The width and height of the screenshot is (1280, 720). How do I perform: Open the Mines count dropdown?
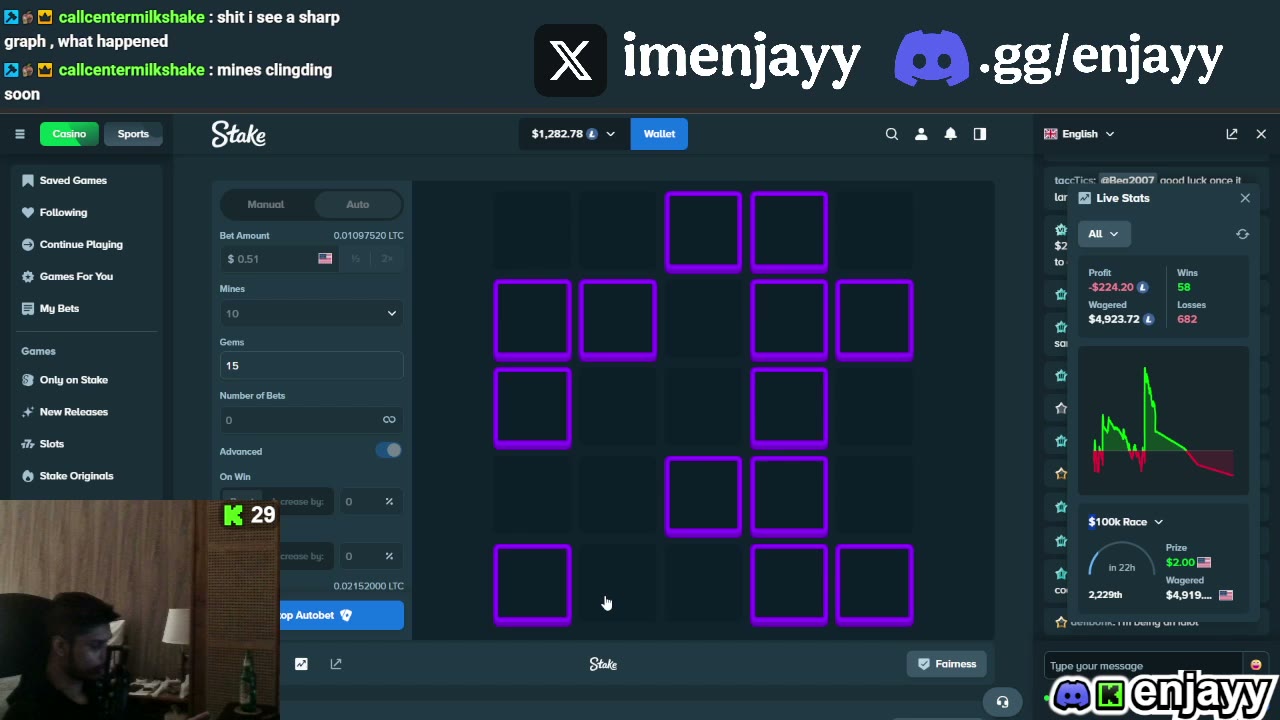(x=311, y=314)
